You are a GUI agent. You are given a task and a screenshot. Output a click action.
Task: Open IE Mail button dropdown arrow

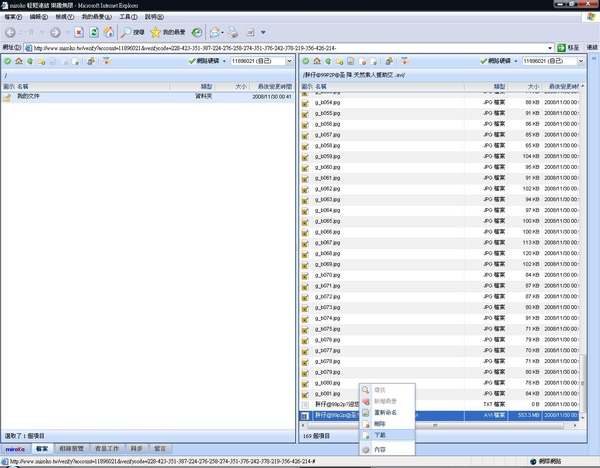tap(222, 33)
